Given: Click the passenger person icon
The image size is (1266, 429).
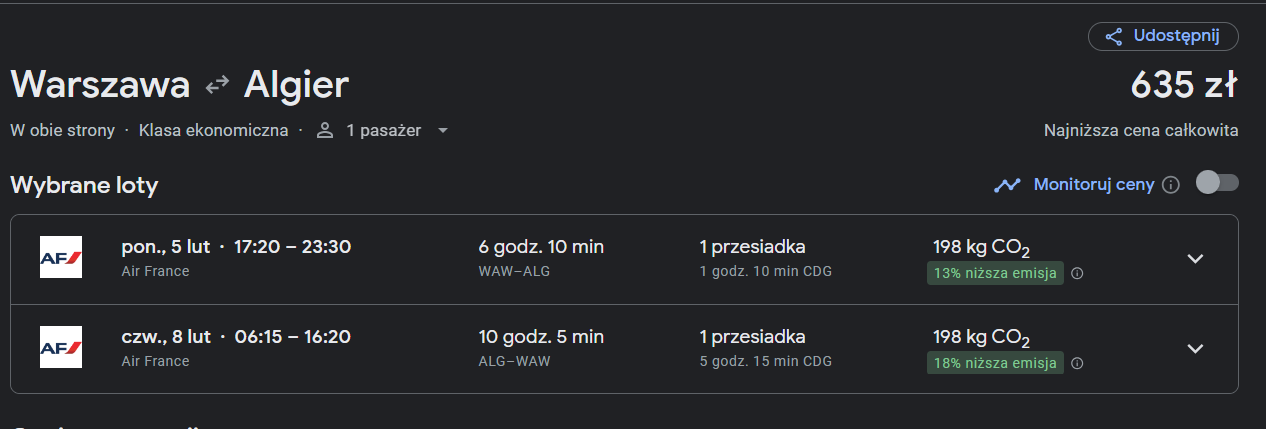Looking at the screenshot, I should [324, 130].
